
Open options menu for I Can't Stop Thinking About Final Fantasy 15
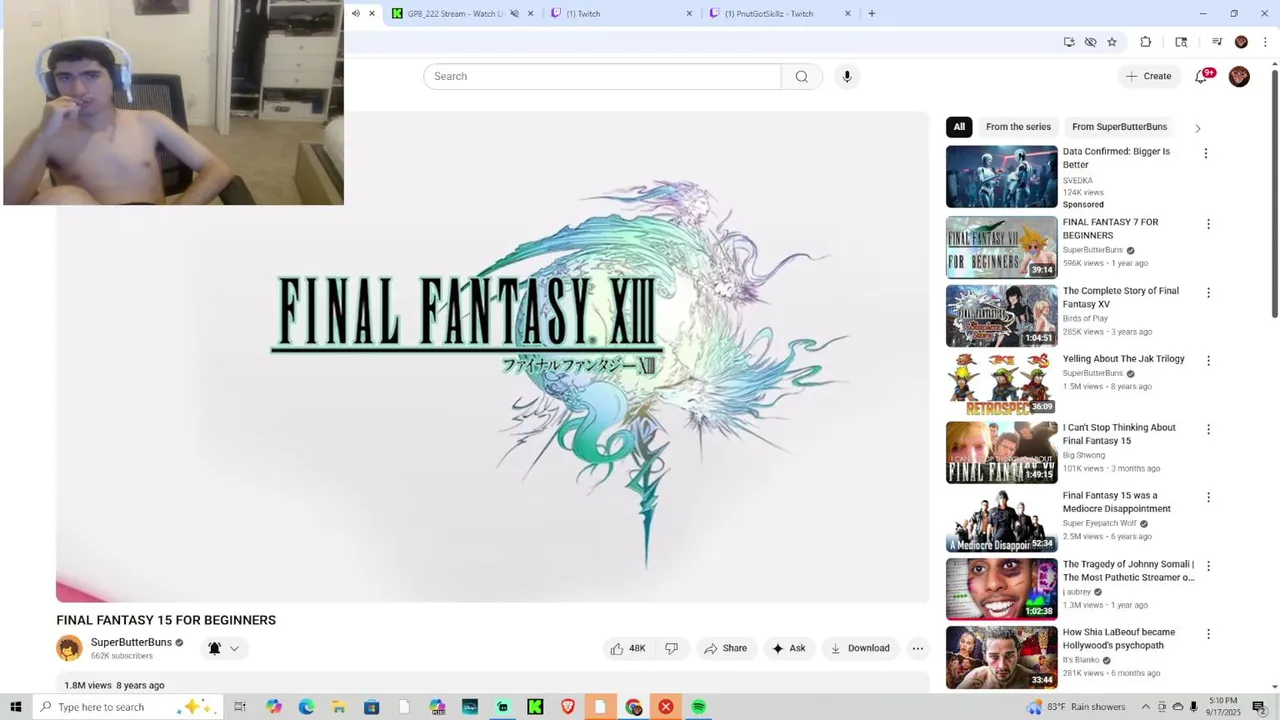1208,430
